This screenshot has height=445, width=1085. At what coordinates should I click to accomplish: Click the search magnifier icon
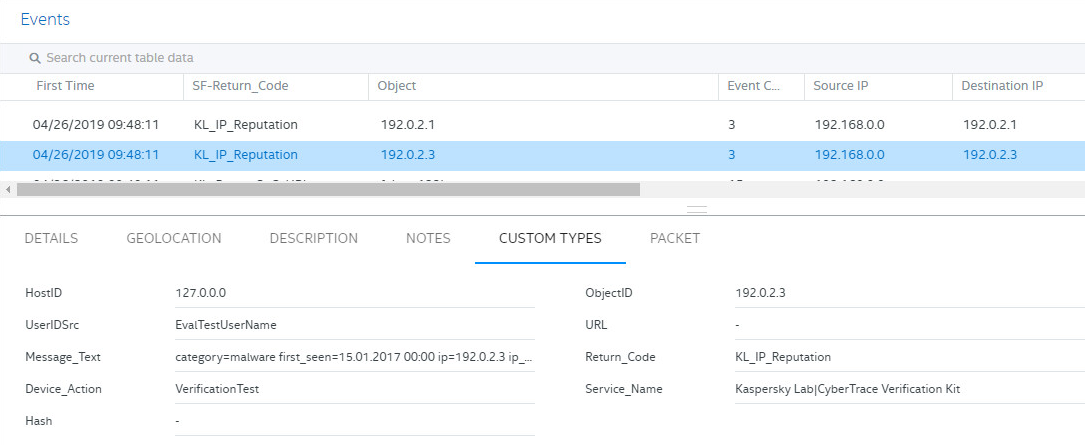[35, 59]
